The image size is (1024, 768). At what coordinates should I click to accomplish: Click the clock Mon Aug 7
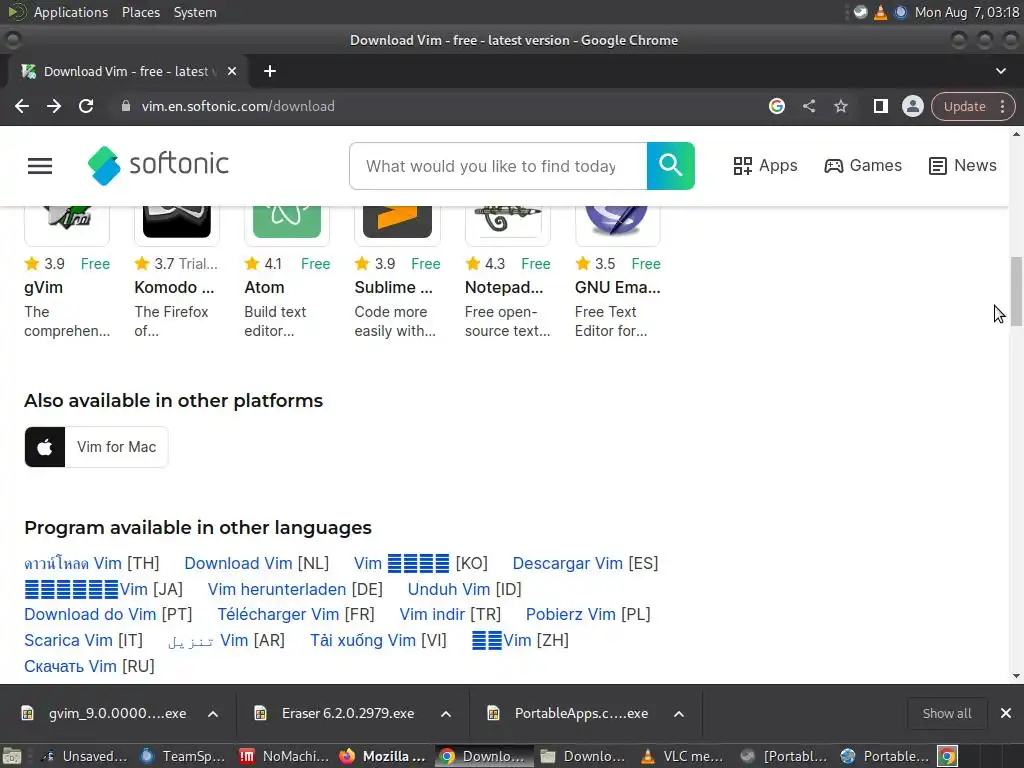[x=967, y=12]
